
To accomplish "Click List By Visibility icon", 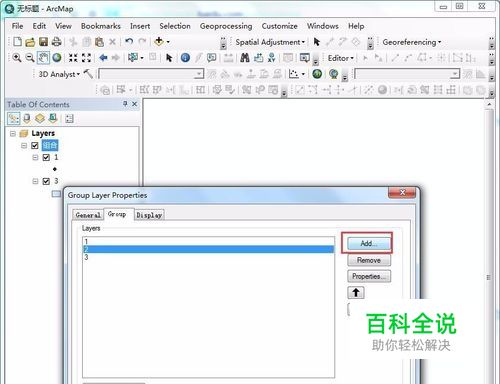I will click(40, 118).
